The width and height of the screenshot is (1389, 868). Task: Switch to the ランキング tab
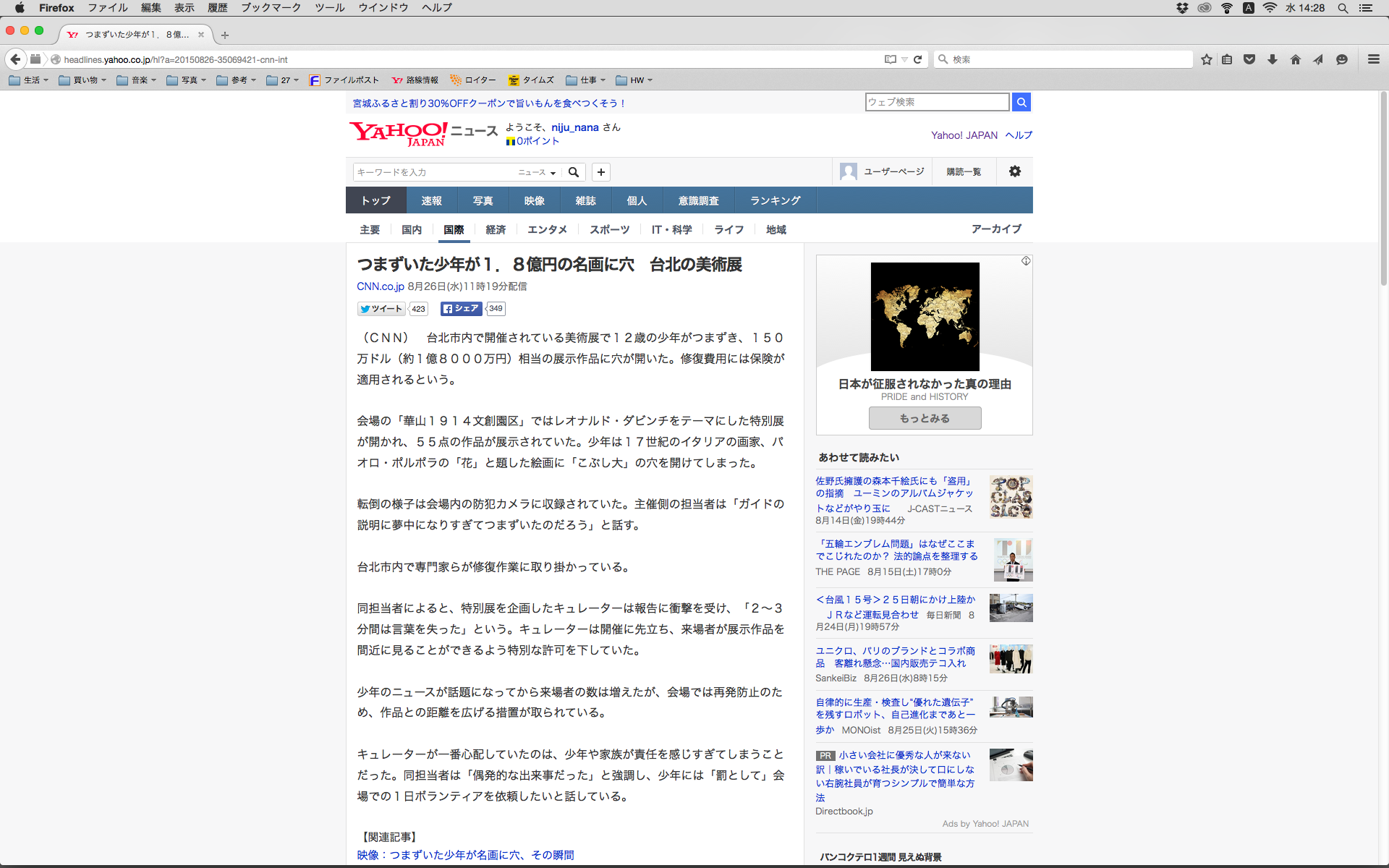[x=775, y=200]
